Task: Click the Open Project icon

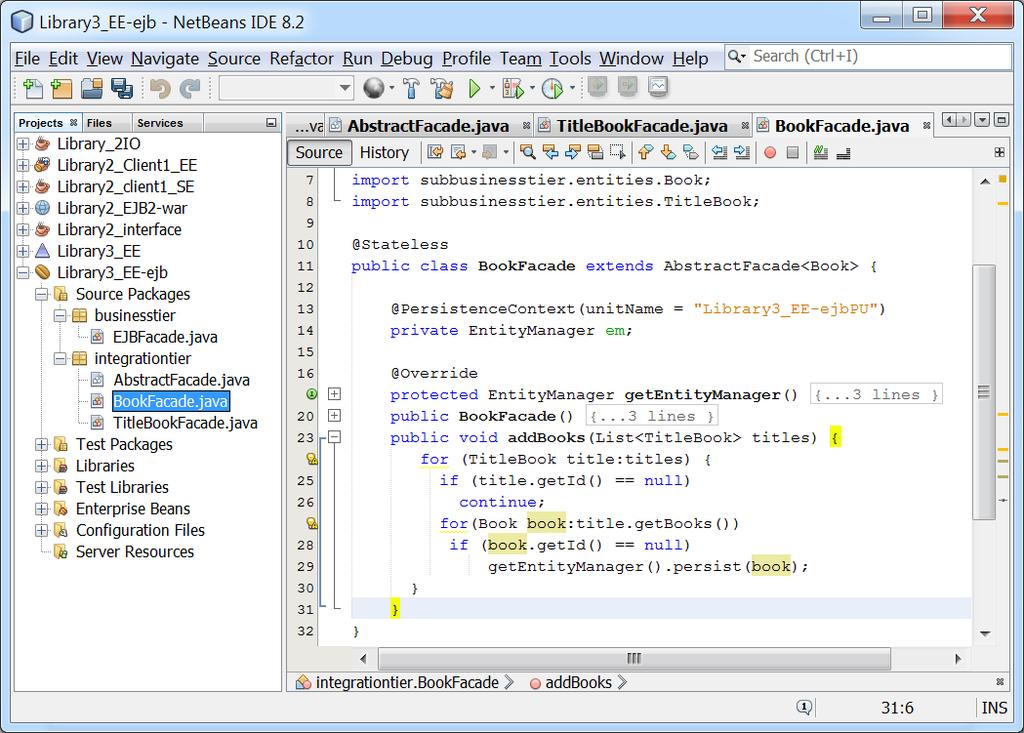Action: pos(91,88)
